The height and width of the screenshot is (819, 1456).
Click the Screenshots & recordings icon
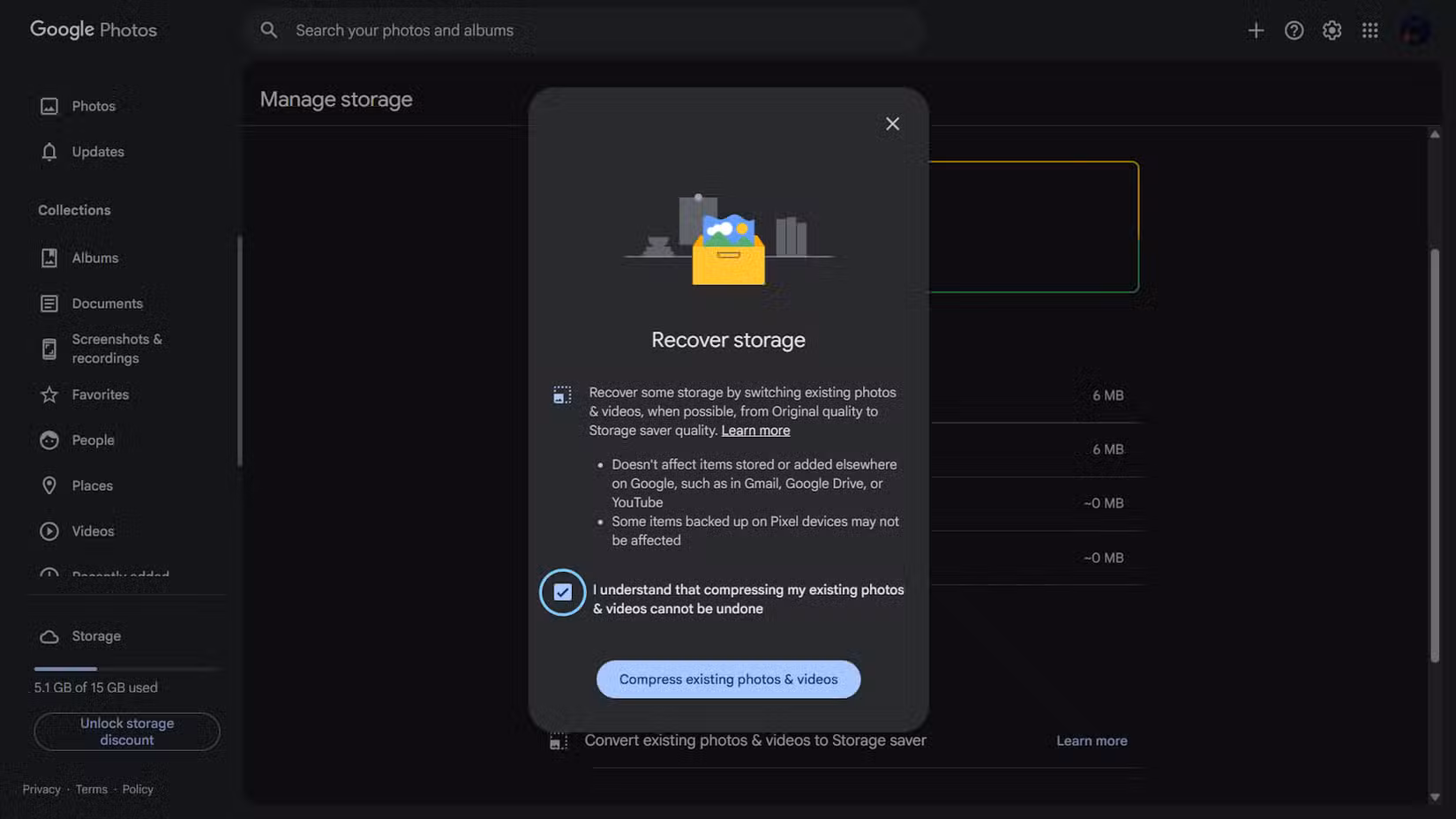pos(49,349)
